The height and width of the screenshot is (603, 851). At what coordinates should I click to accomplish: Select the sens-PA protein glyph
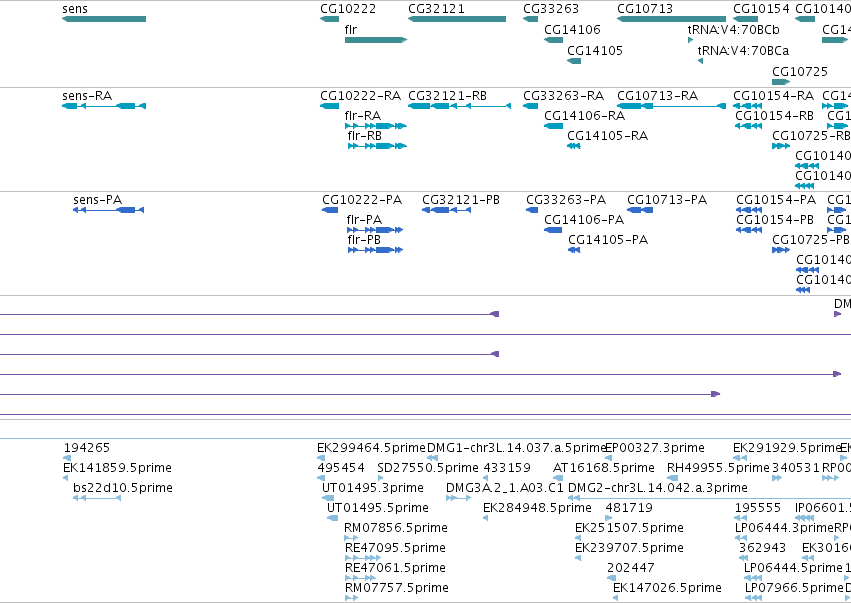tap(109, 210)
